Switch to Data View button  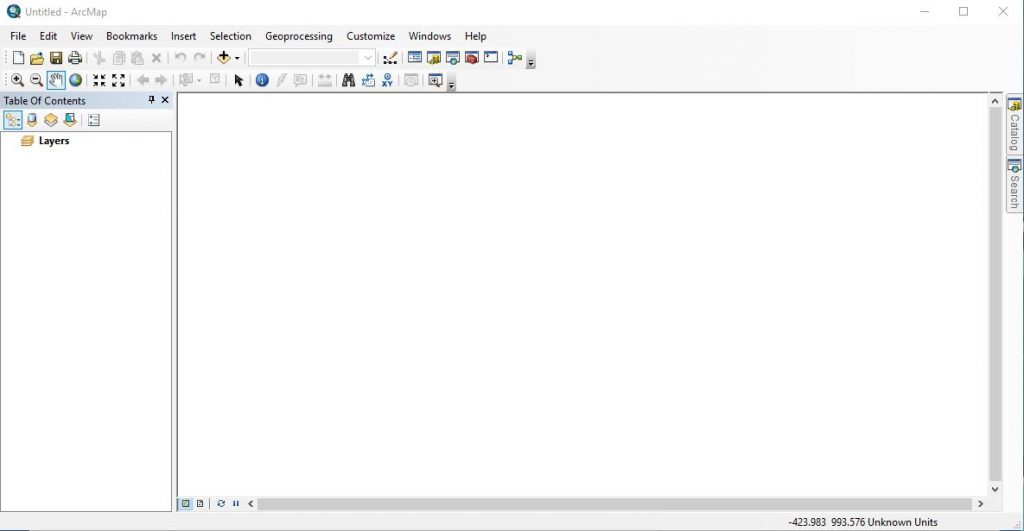coord(186,504)
